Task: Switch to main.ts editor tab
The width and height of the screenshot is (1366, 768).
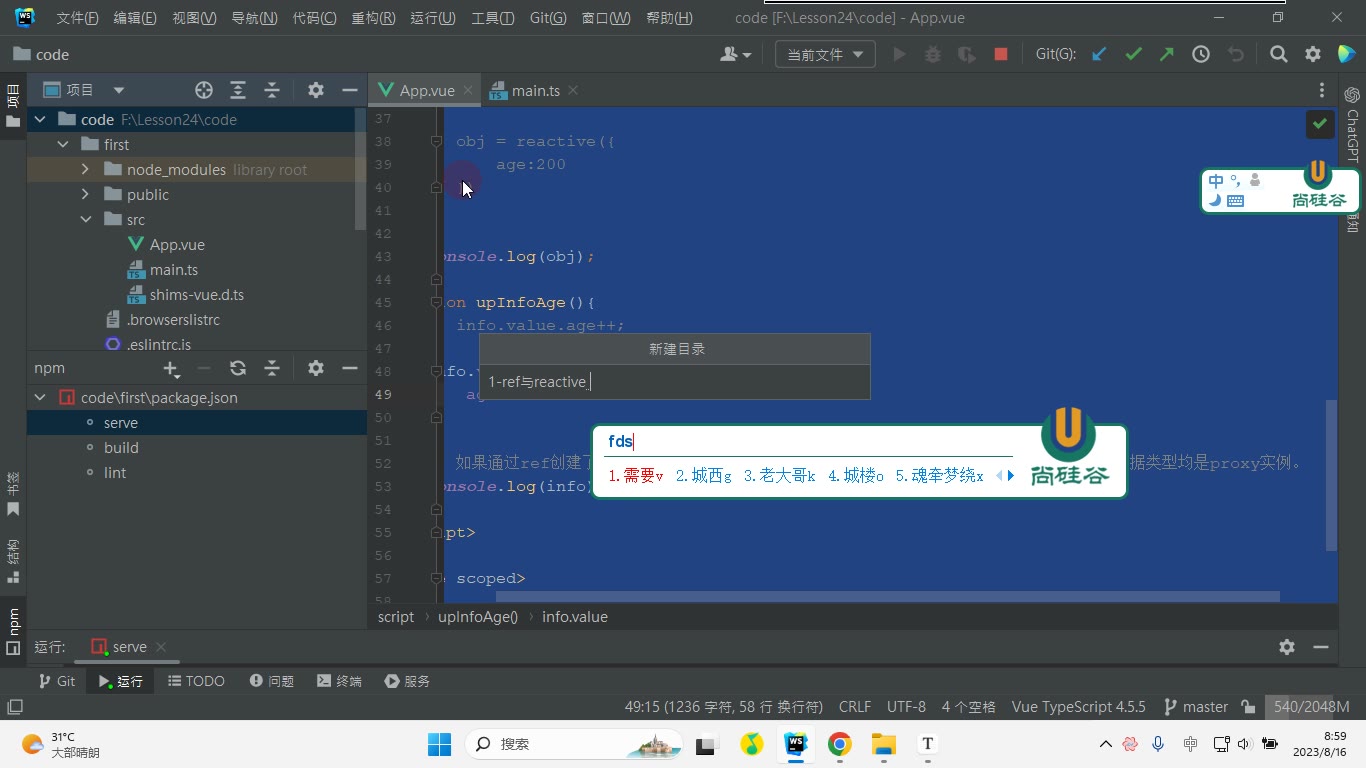Action: 536,90
